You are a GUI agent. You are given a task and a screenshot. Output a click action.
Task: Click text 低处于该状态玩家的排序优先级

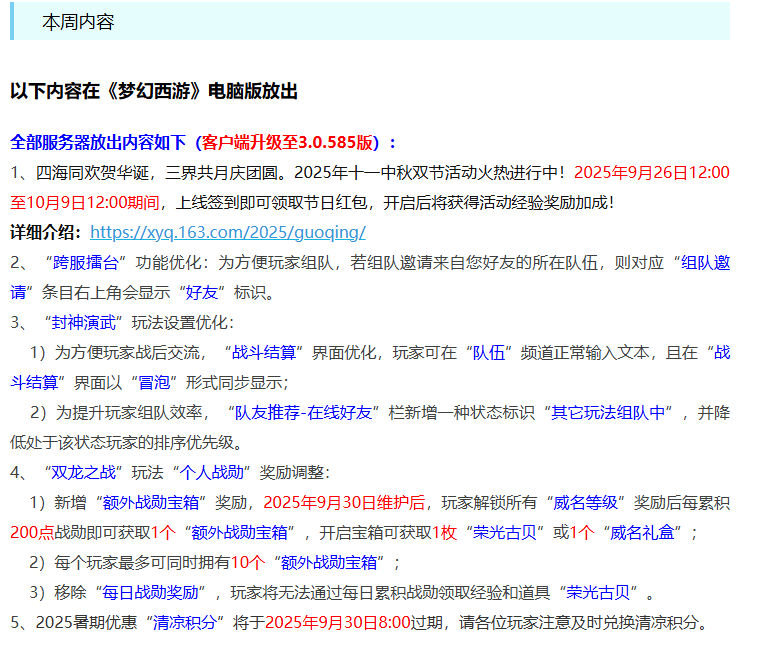click(122, 443)
